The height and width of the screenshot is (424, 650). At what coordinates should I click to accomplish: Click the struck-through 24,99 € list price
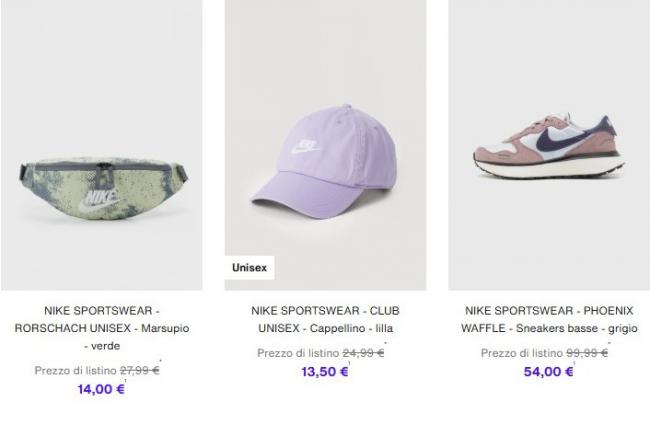[x=363, y=353]
